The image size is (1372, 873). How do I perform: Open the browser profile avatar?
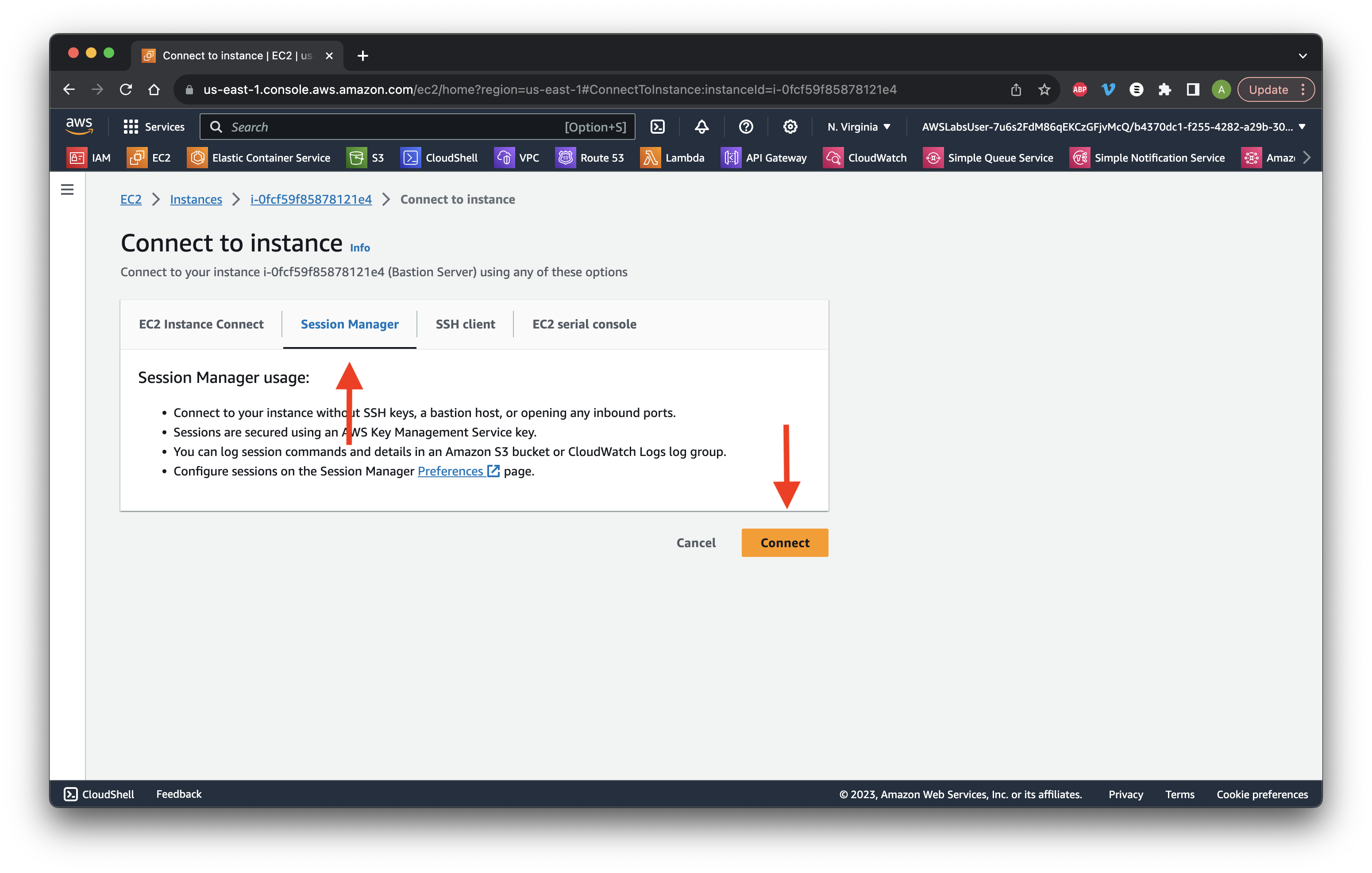coord(1221,89)
